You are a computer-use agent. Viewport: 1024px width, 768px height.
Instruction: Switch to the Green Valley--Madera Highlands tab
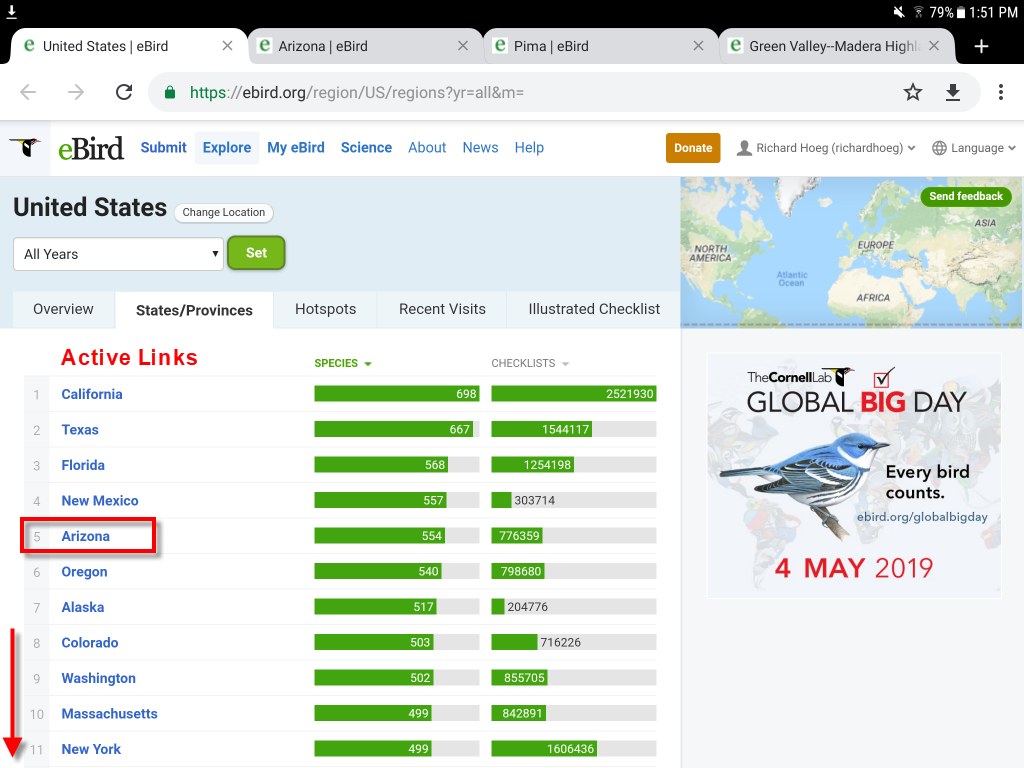tap(837, 46)
